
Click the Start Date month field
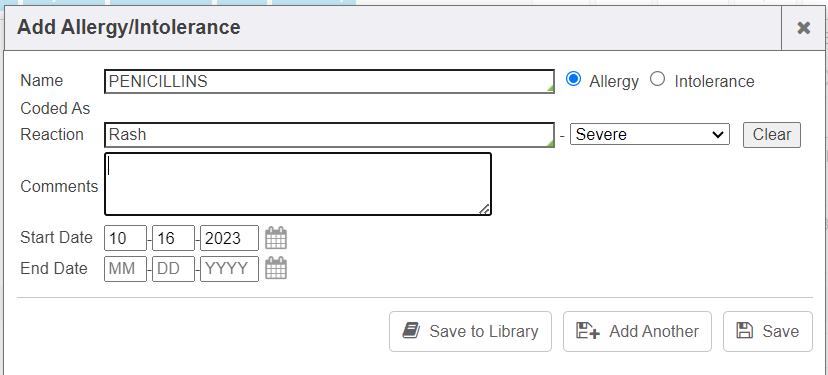point(125,238)
